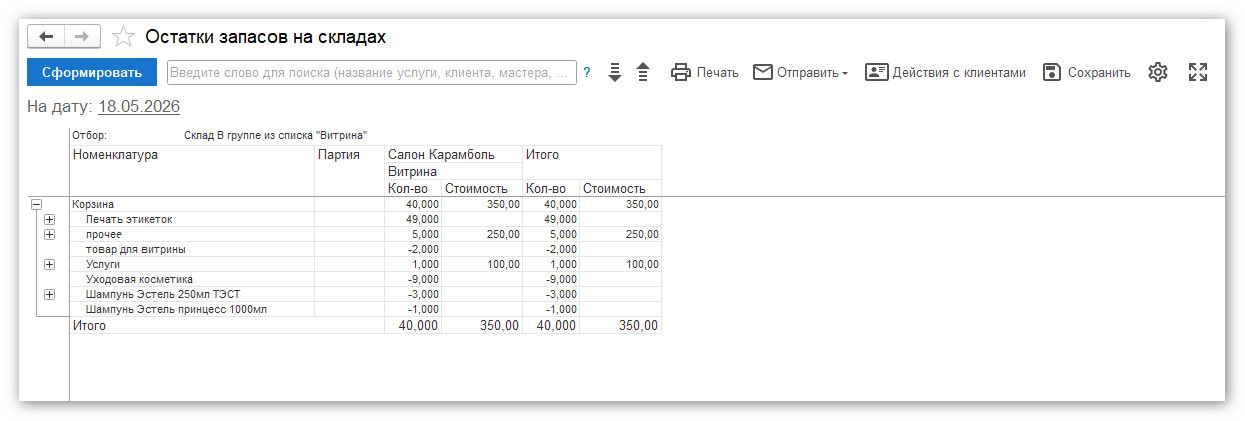Expand all groups icon

tap(615, 72)
